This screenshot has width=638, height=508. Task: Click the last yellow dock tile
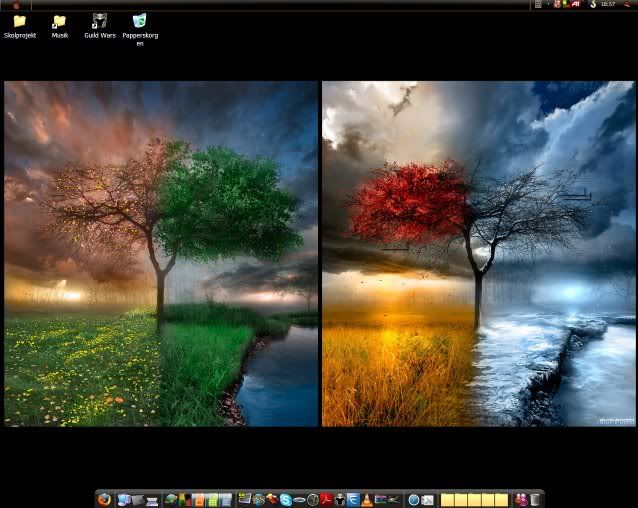pos(502,499)
